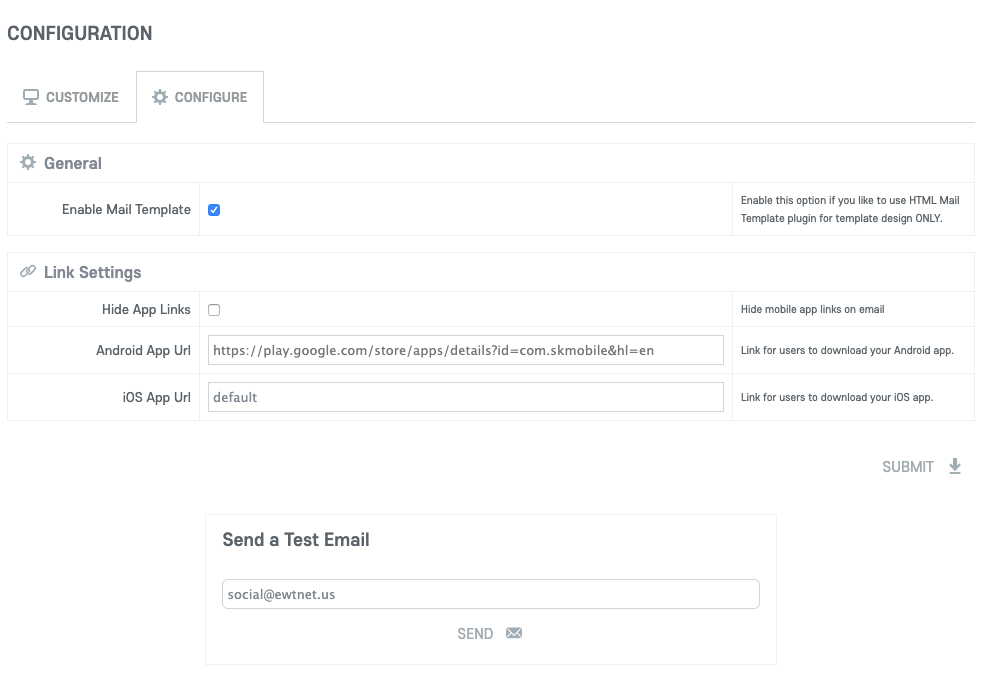
Task: Click the monitor icon on Customize tab
Action: [x=31, y=97]
